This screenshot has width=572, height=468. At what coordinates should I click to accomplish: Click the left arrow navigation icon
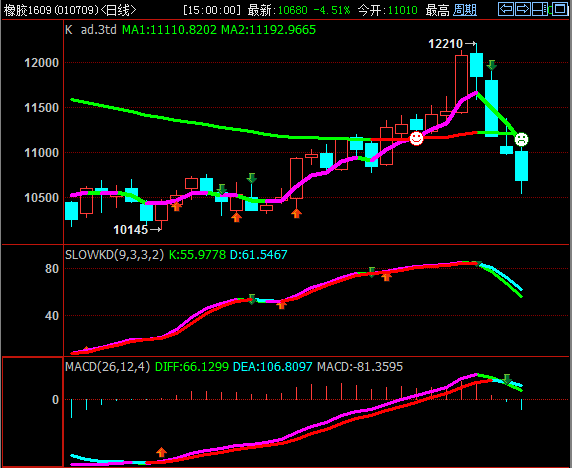[x=506, y=9]
